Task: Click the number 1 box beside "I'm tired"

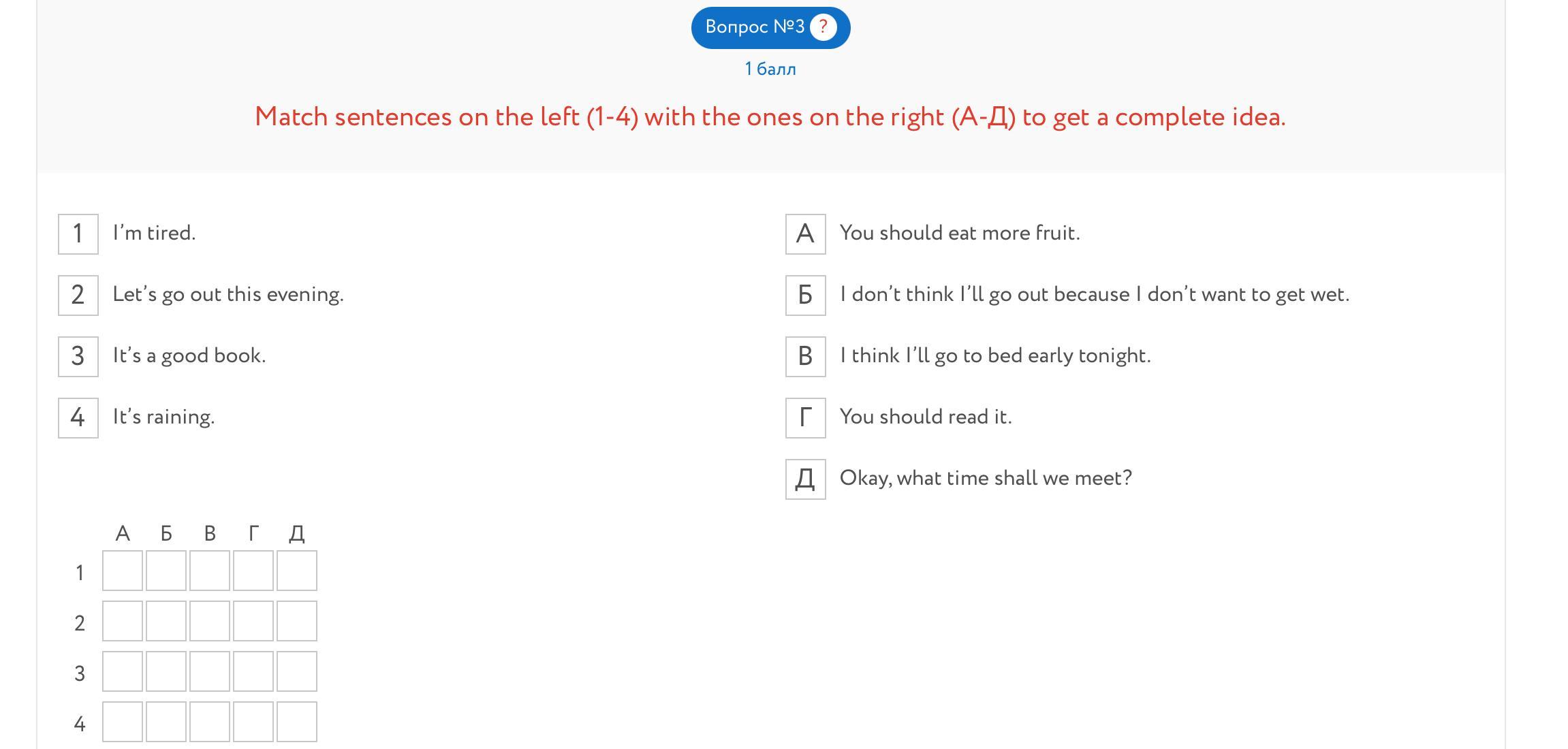Action: pyautogui.click(x=78, y=234)
